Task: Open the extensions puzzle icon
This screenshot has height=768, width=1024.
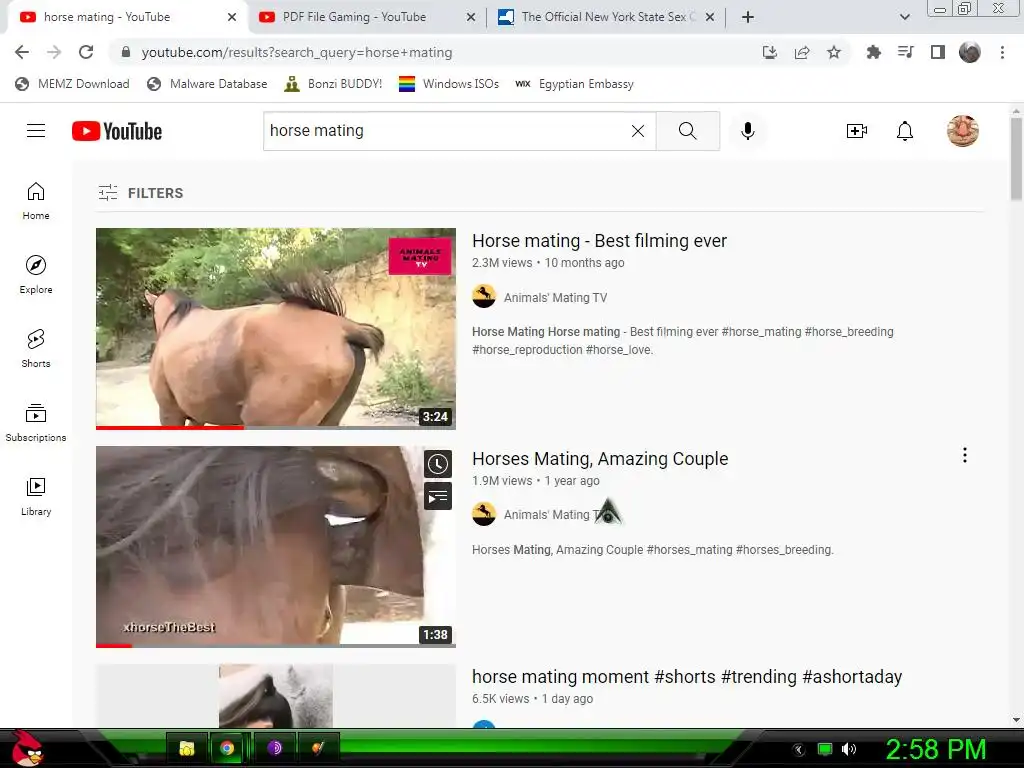Action: [x=873, y=52]
